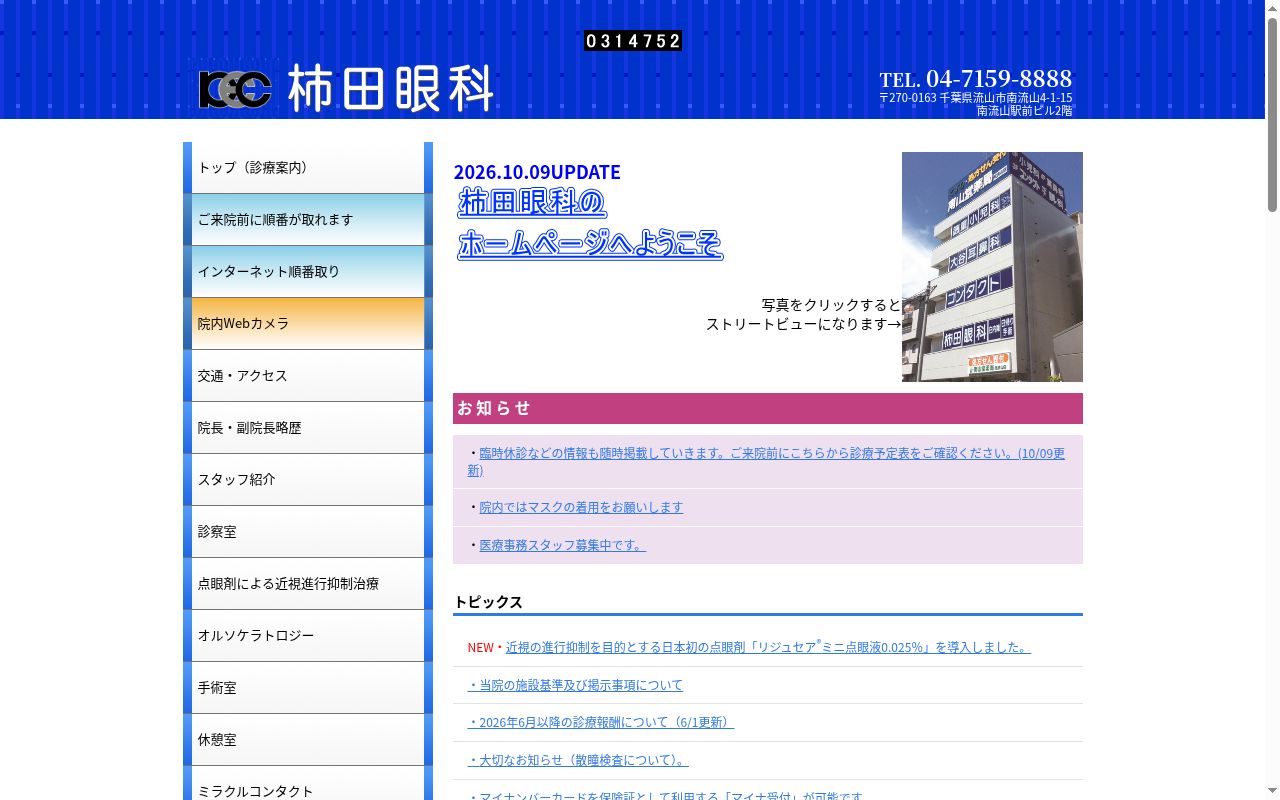Go to 交通・アクセス page

(x=308, y=376)
